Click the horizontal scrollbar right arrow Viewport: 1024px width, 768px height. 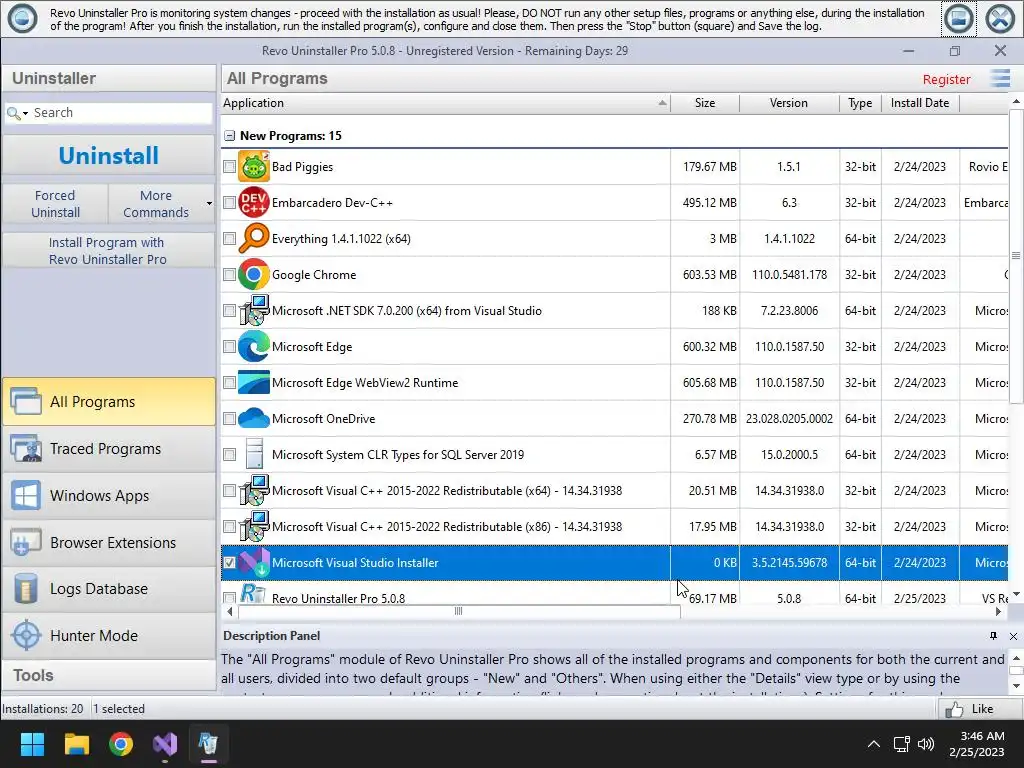pos(999,611)
